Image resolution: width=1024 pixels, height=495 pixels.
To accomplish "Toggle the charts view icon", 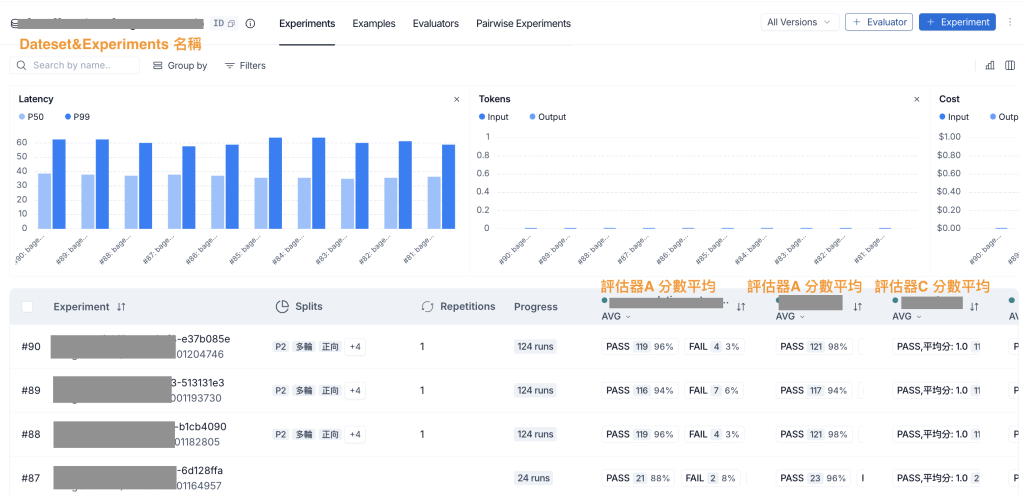I will pyautogui.click(x=990, y=65).
